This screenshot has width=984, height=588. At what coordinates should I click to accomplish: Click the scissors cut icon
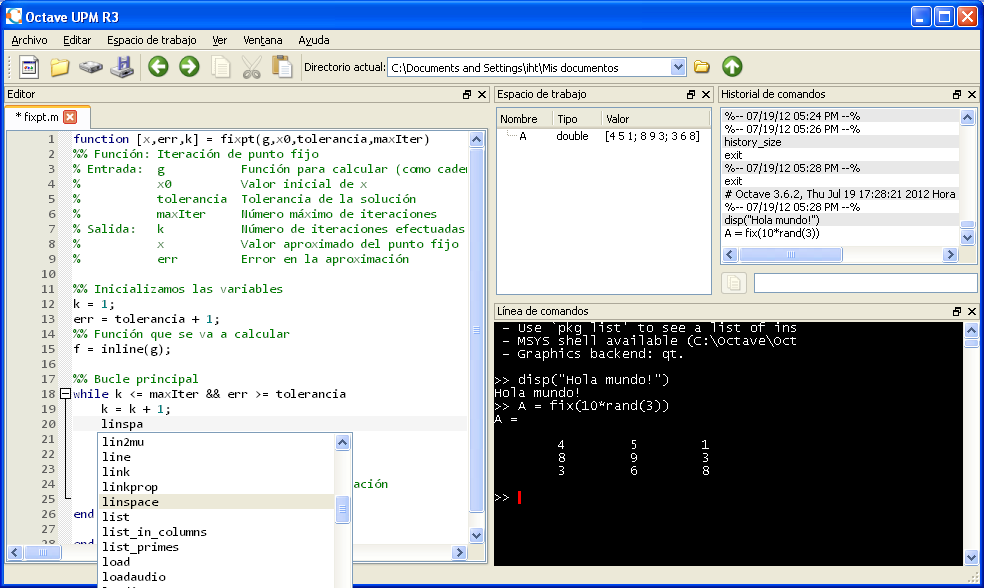(252, 67)
